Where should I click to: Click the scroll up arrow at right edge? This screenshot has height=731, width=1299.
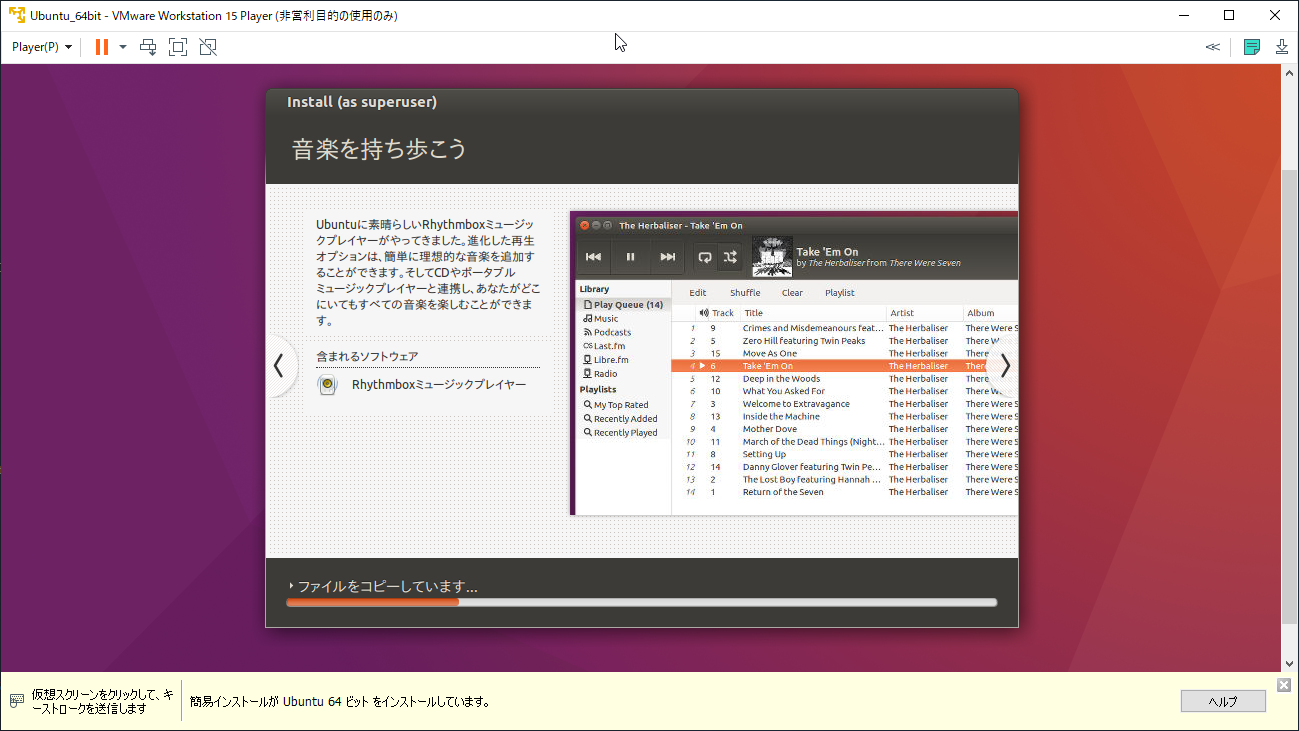[1290, 72]
